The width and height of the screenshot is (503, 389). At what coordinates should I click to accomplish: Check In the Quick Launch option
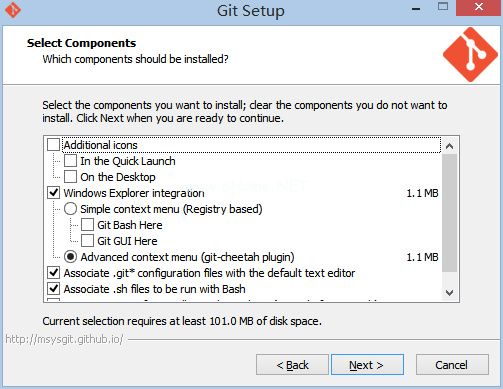tap(70, 161)
